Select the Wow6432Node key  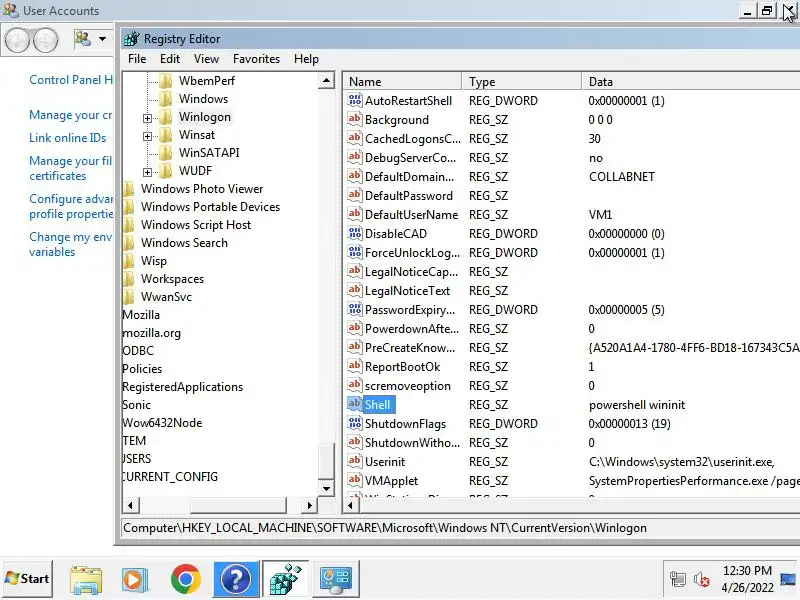pos(162,423)
